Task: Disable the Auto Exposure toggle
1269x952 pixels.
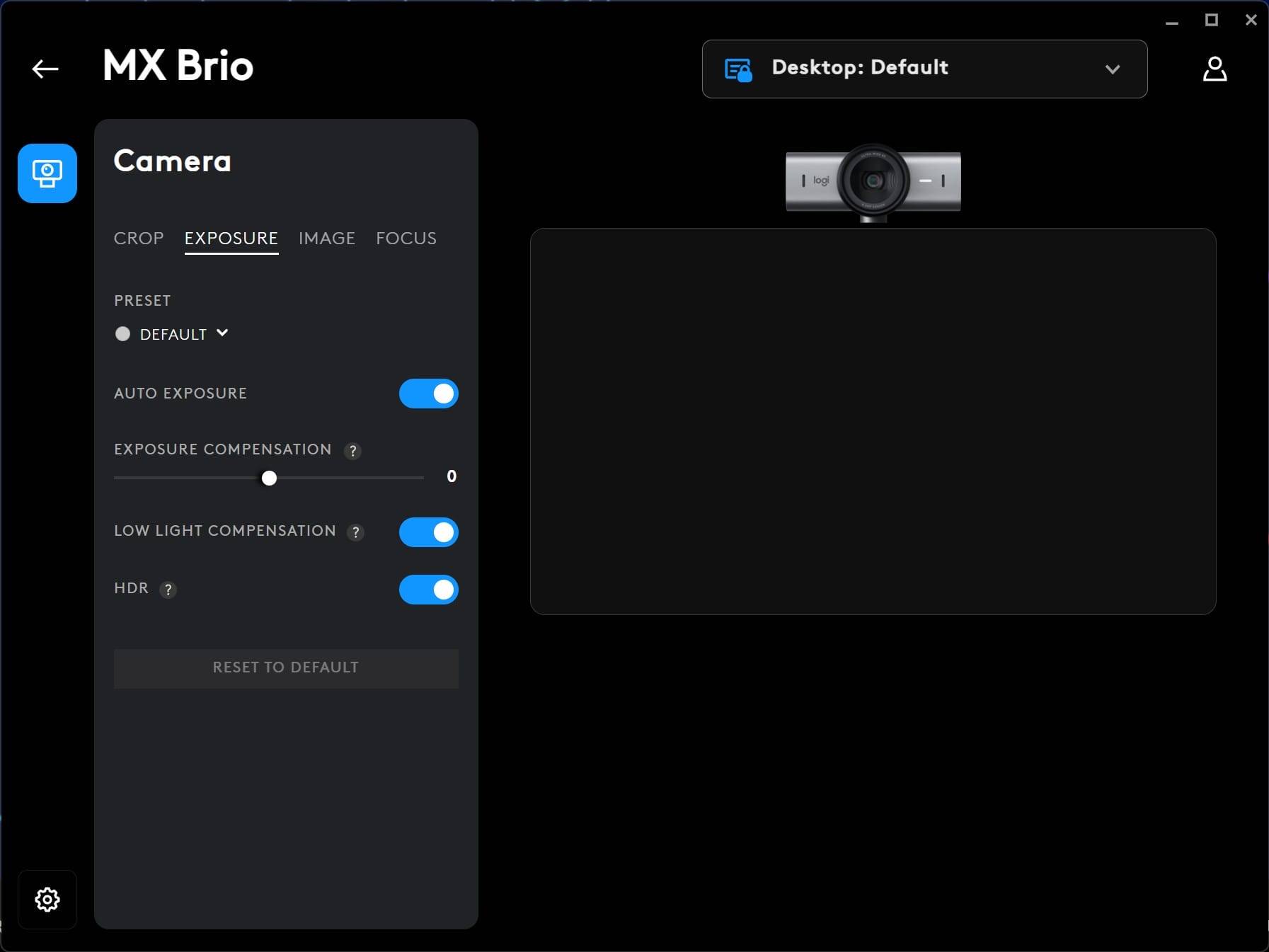Action: tap(428, 394)
